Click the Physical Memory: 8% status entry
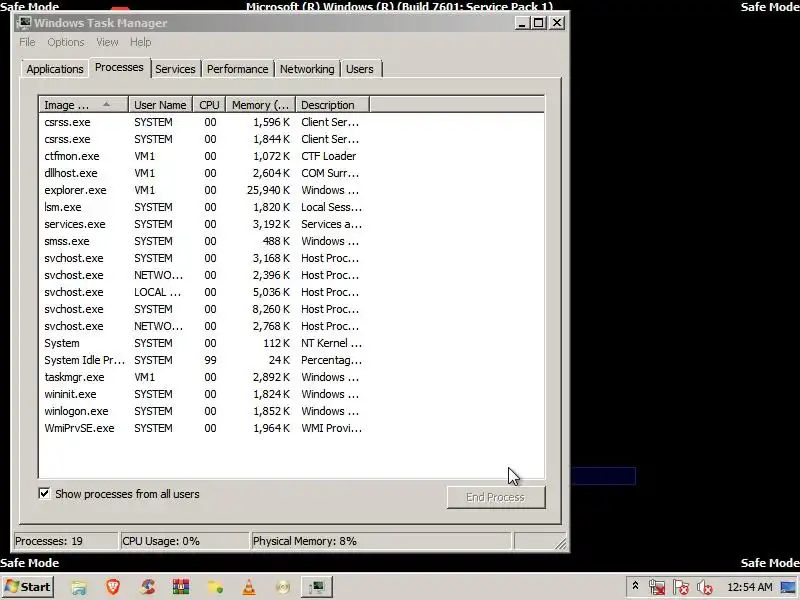800x600 pixels. tap(381, 541)
